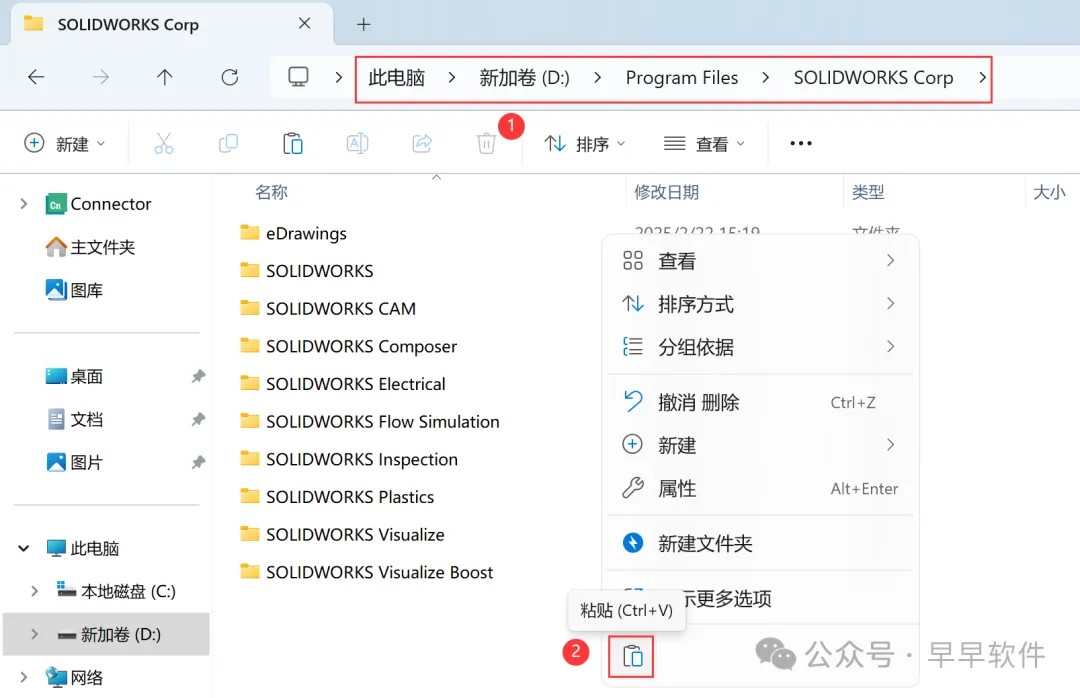Select 桌面 in sidebar

(74, 376)
